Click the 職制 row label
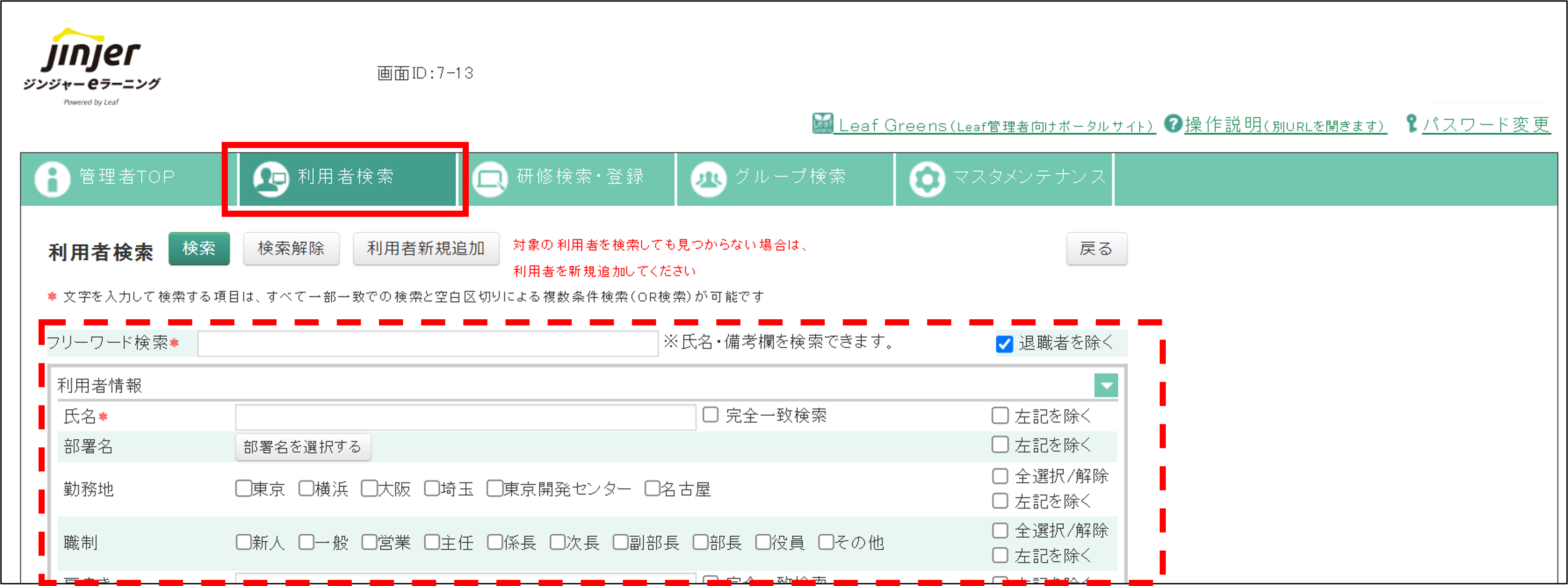 [x=80, y=542]
